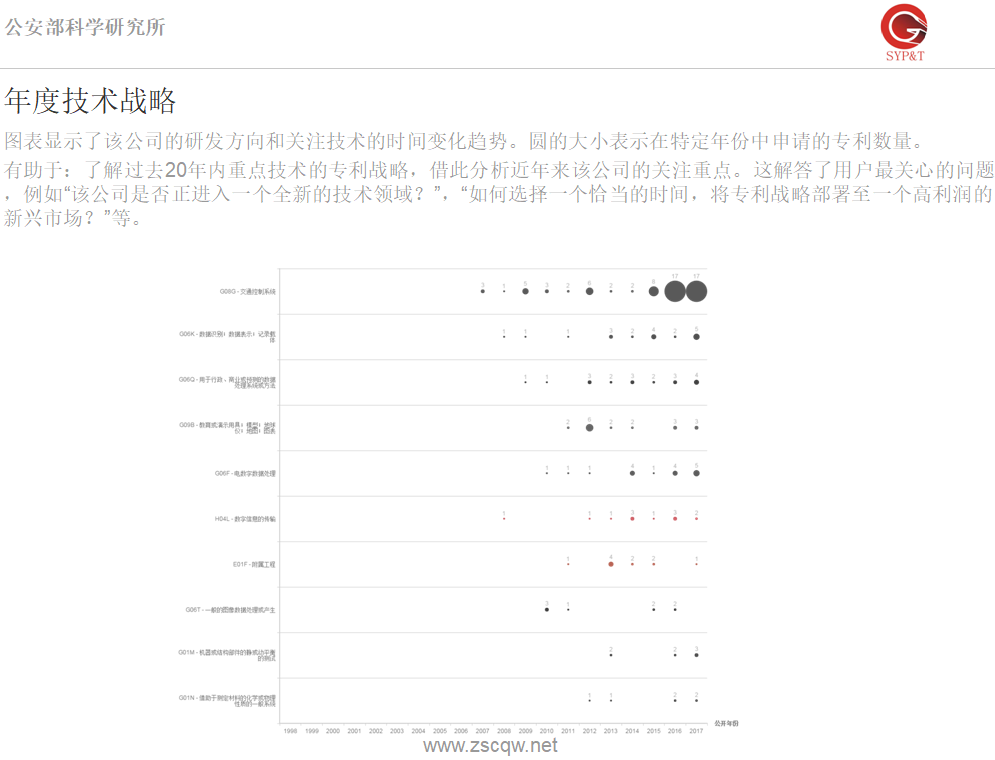Click the E01F - 附属工程 row label

click(x=253, y=564)
